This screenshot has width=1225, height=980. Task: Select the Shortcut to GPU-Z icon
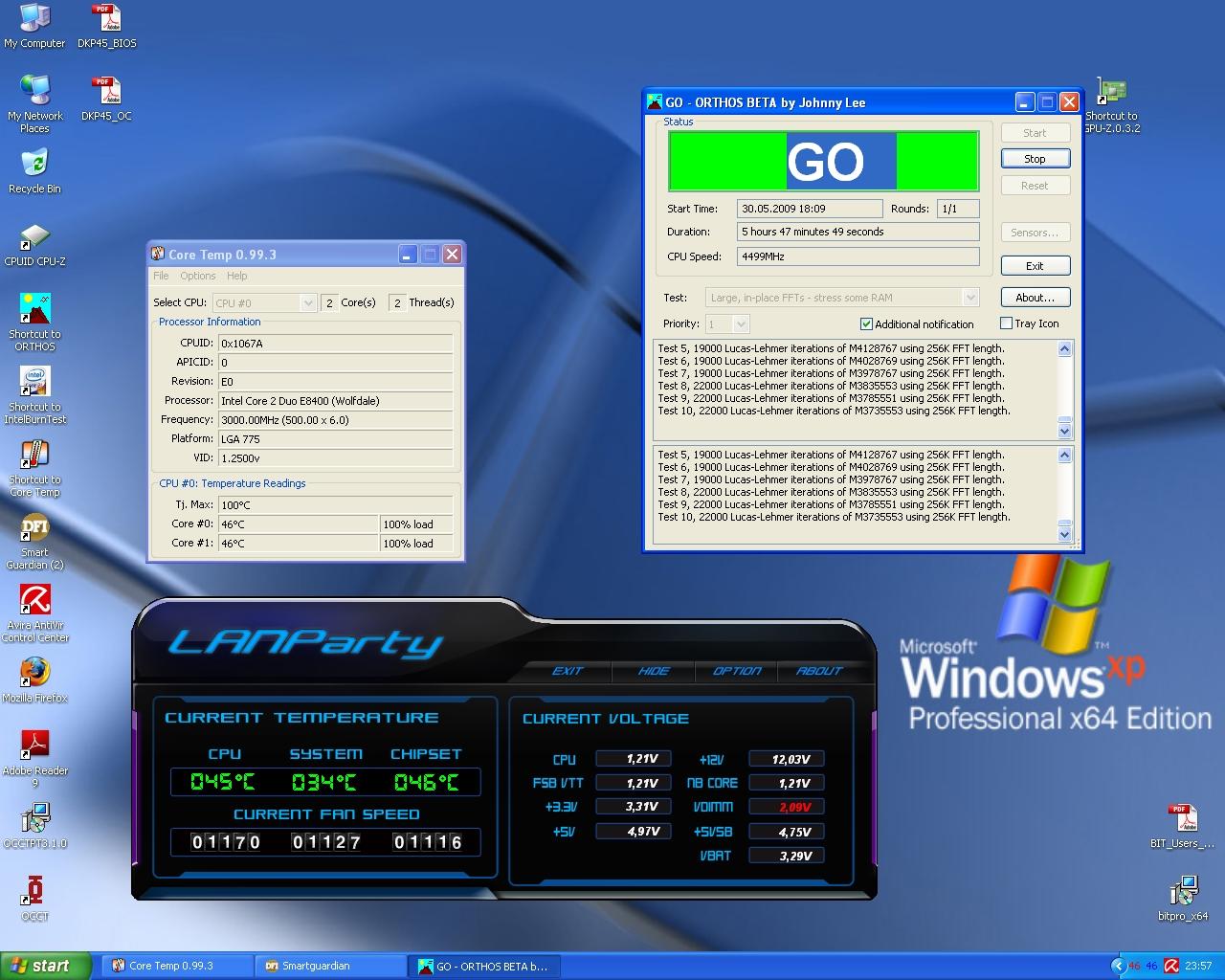pyautogui.click(x=1112, y=105)
